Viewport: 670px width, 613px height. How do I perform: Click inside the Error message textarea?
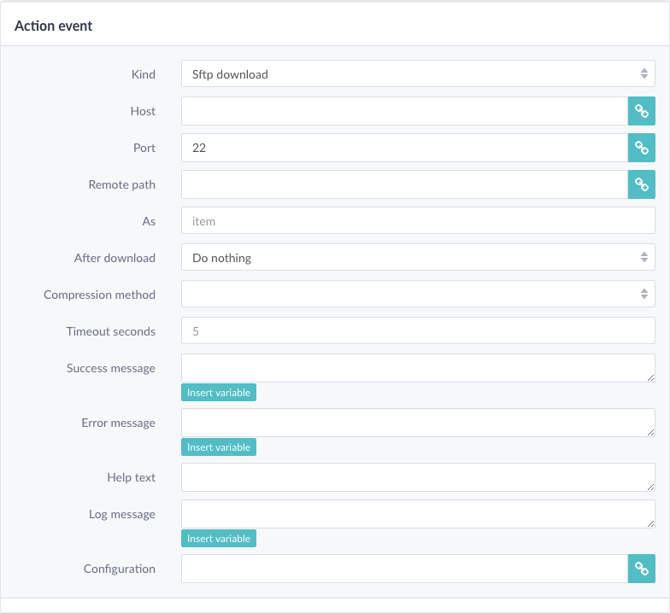pyautogui.click(x=418, y=422)
